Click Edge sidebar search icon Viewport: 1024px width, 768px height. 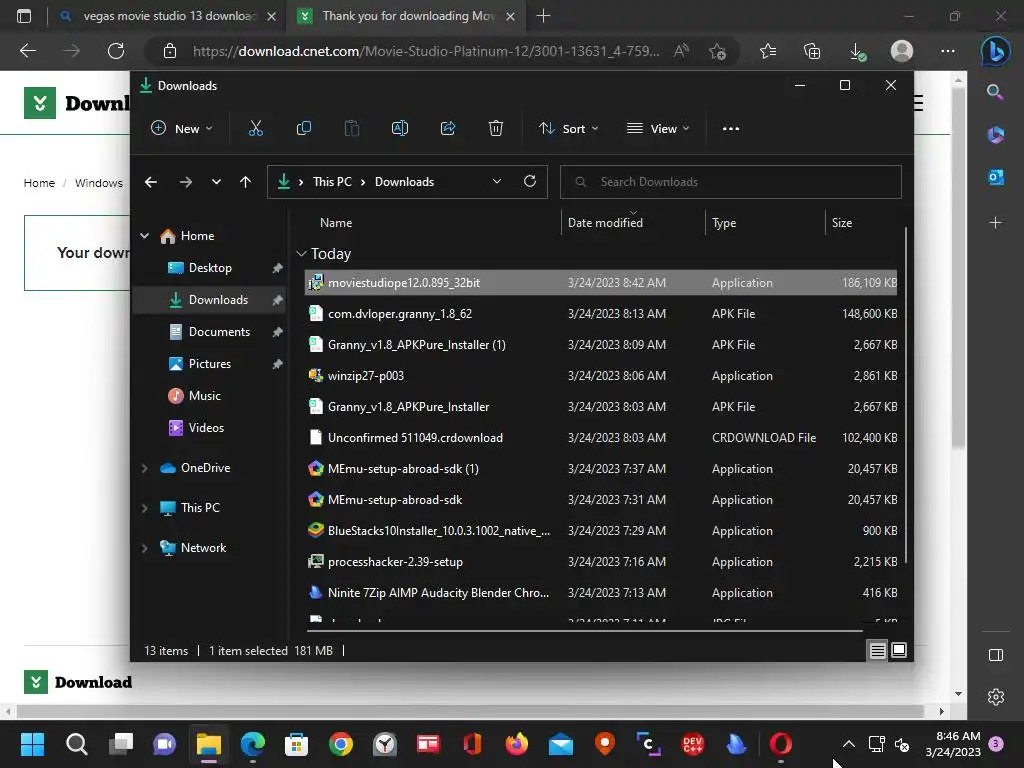tap(995, 92)
